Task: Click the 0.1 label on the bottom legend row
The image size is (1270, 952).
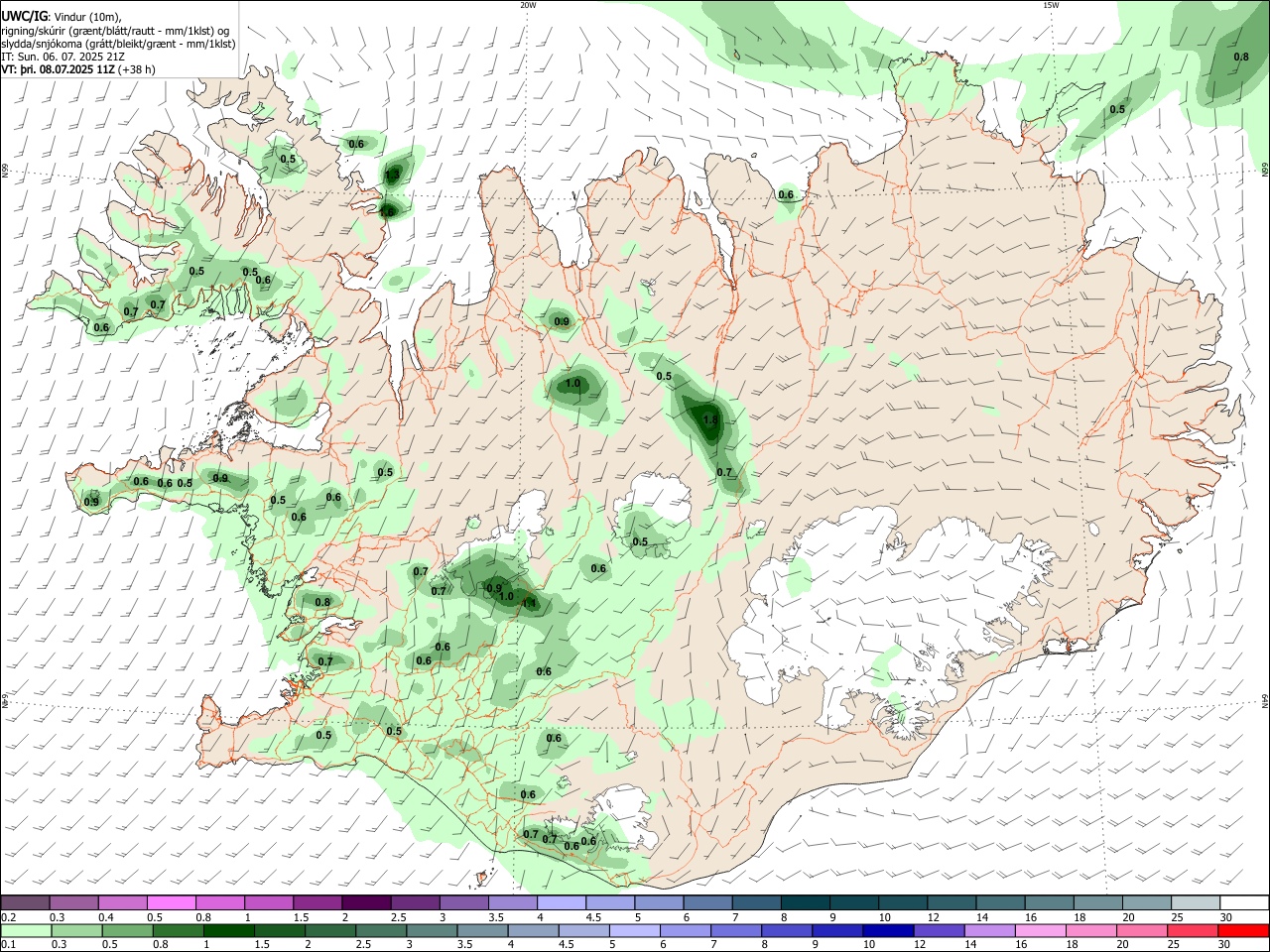Action: [x=8, y=945]
